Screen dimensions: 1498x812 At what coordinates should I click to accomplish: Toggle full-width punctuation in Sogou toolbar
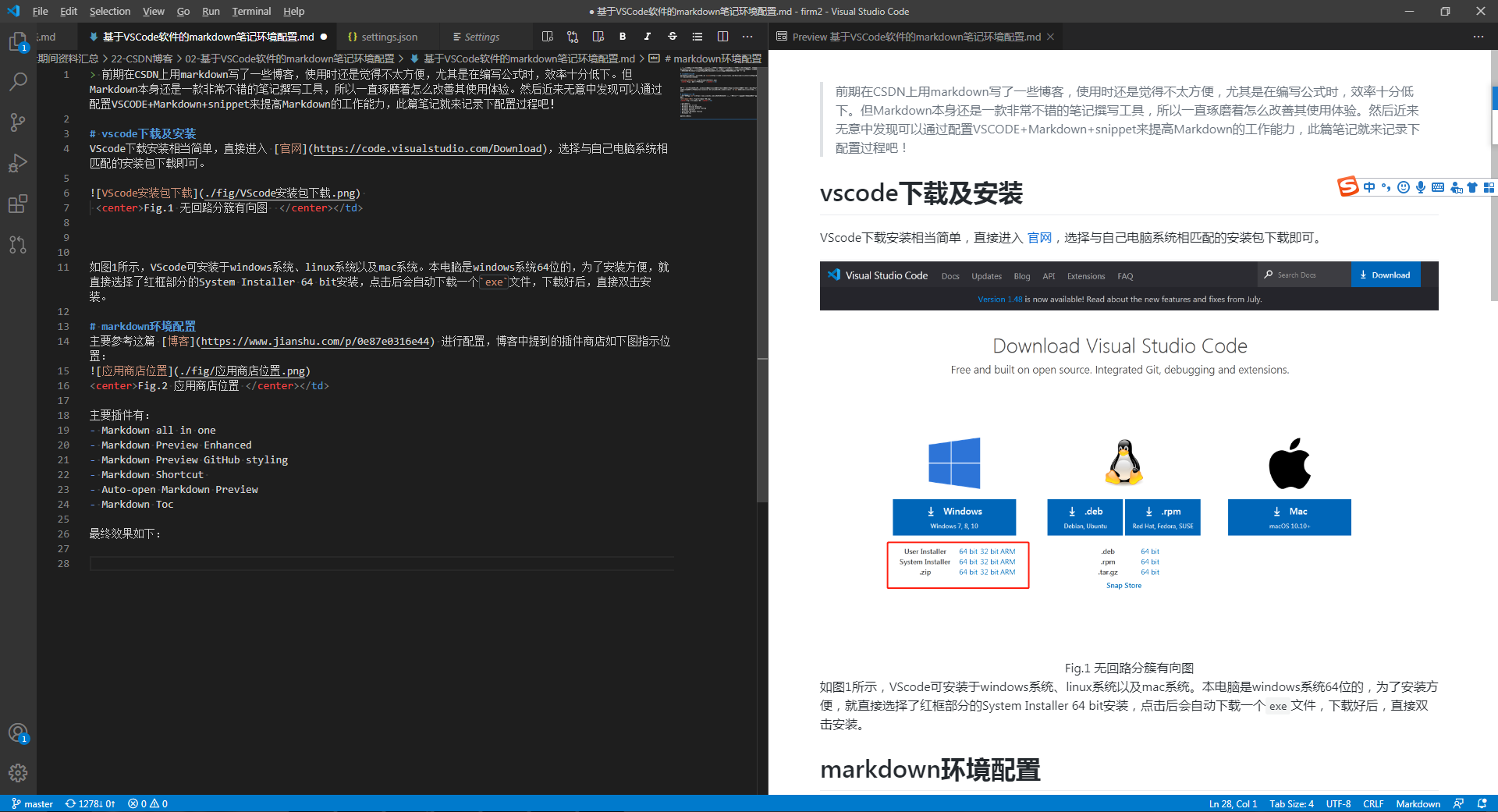click(1386, 187)
